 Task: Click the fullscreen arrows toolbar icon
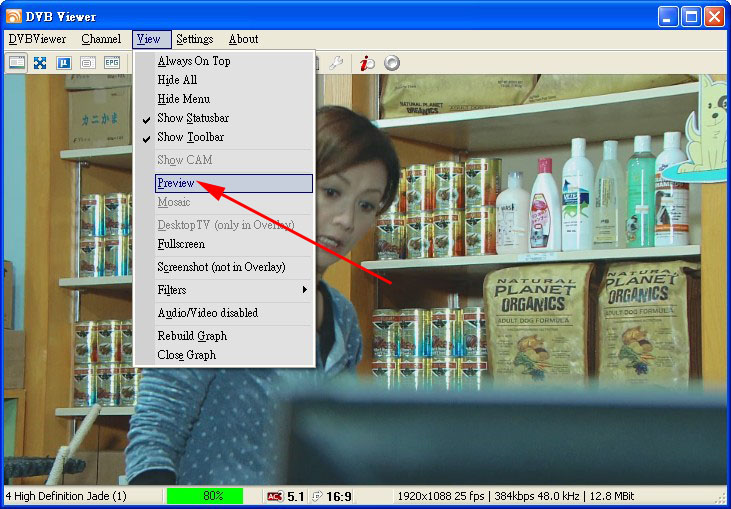click(40, 62)
